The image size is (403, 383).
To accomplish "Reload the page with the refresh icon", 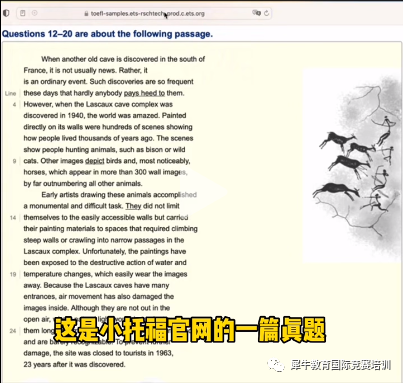I will click(x=266, y=13).
